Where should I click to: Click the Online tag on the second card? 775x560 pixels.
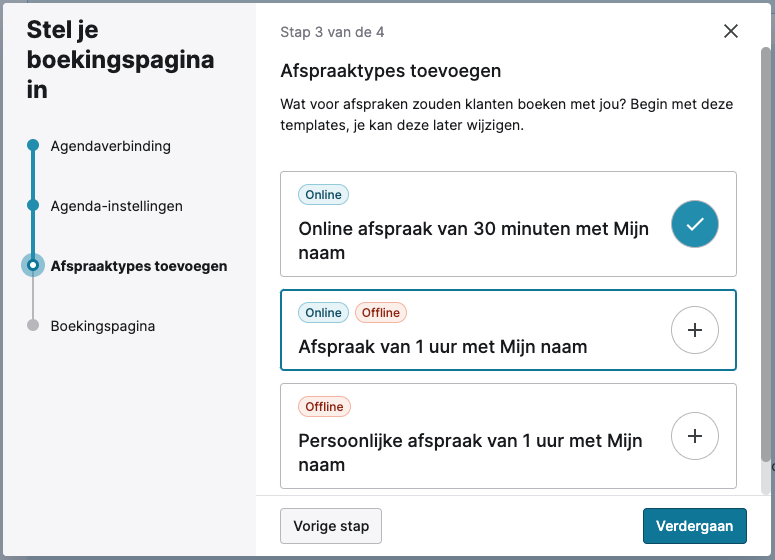323,313
